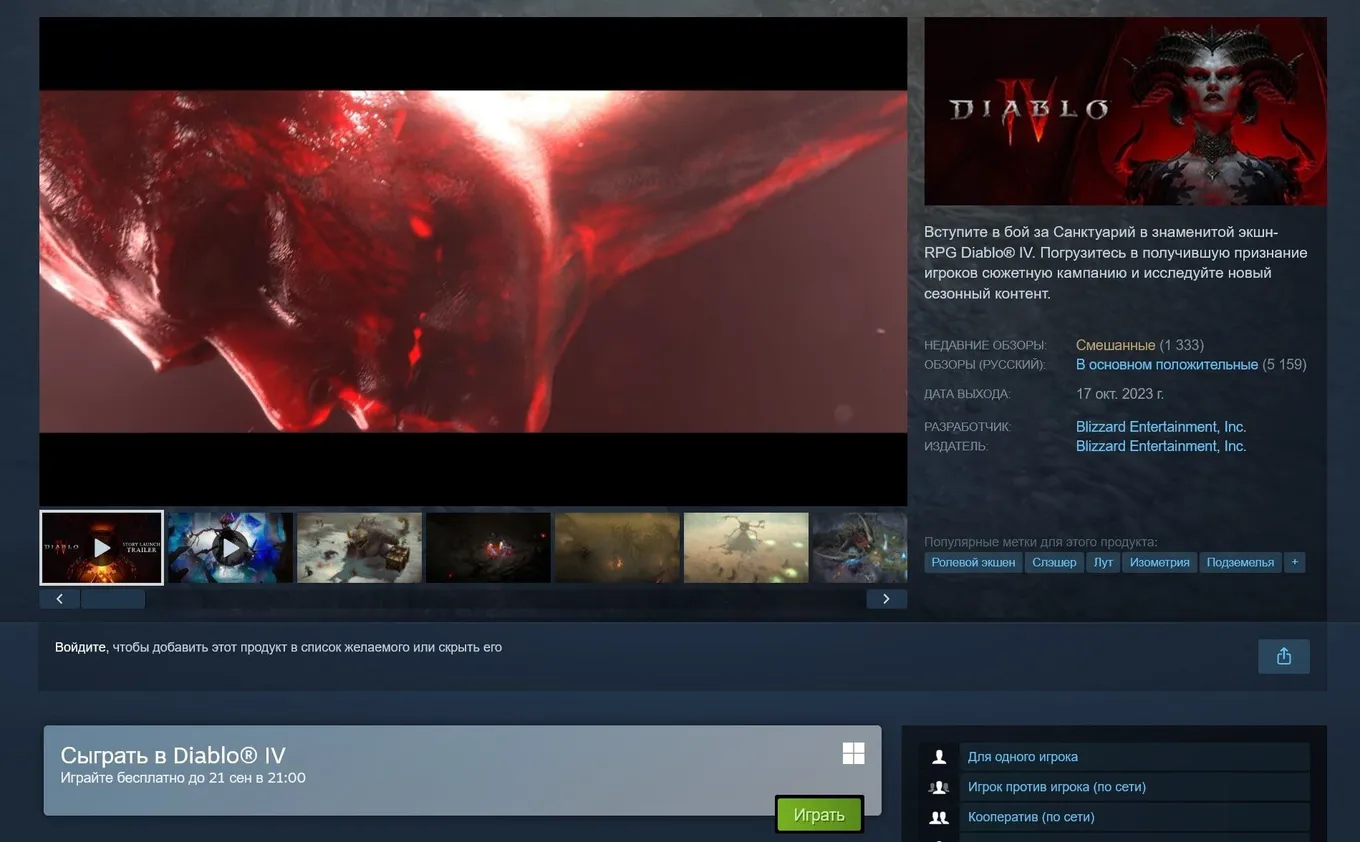Click the Сыграть в Diablo® IV heading
Viewport: 1360px width, 842px height.
point(173,755)
